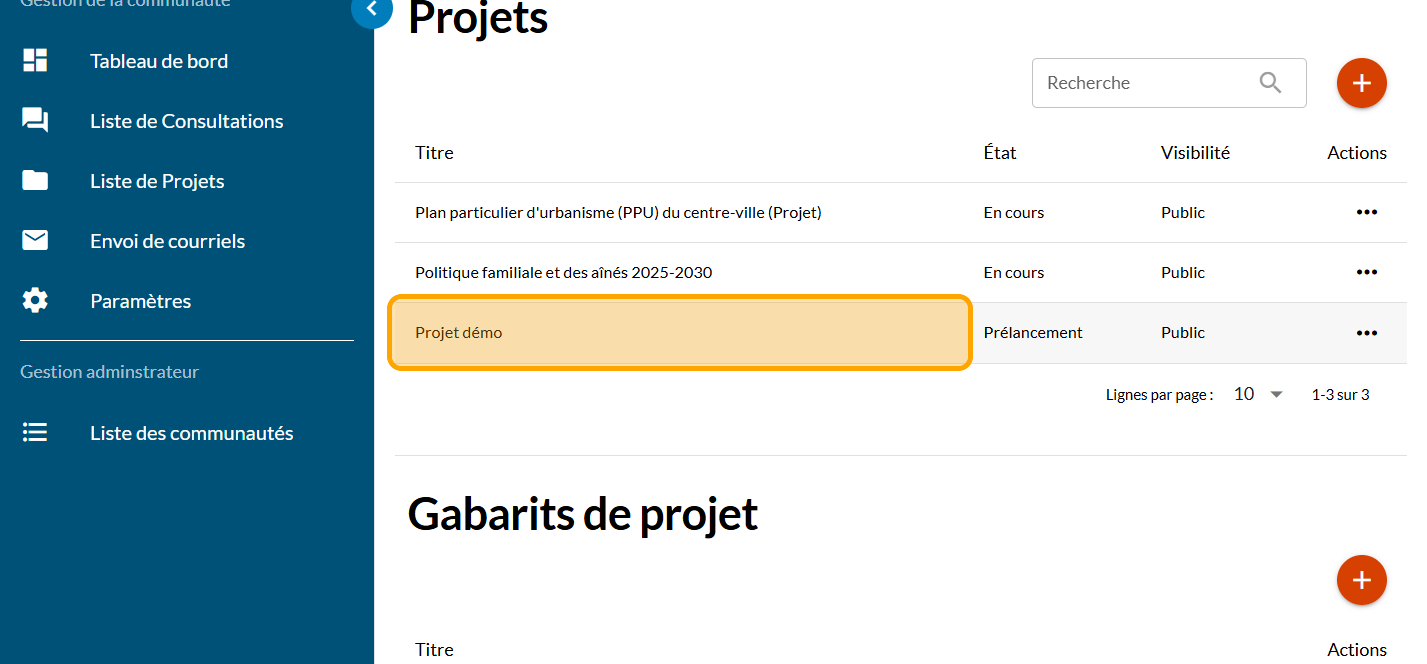
Task: Click the magnifier icon in search box
Action: [1270, 83]
